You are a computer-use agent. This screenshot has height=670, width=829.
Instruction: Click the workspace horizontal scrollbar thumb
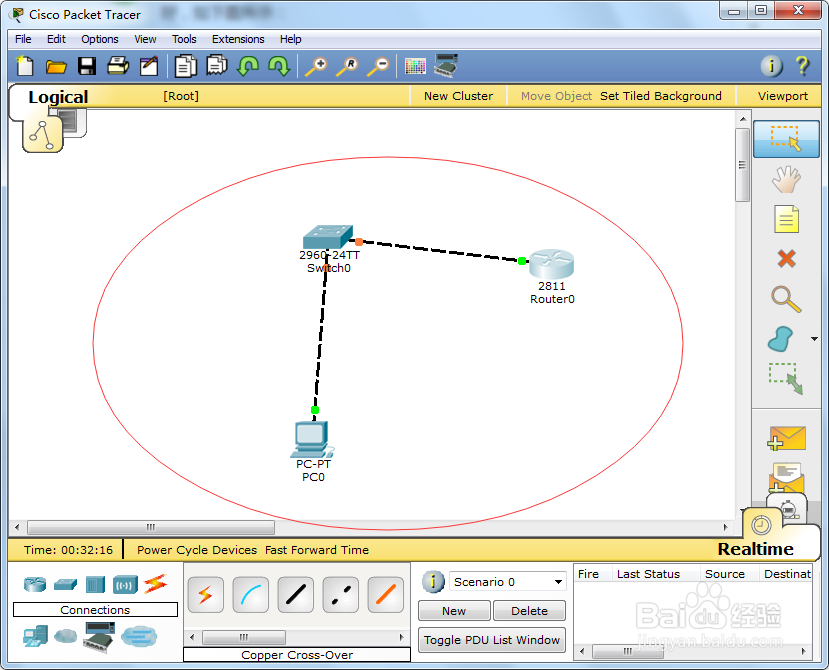coord(151,527)
